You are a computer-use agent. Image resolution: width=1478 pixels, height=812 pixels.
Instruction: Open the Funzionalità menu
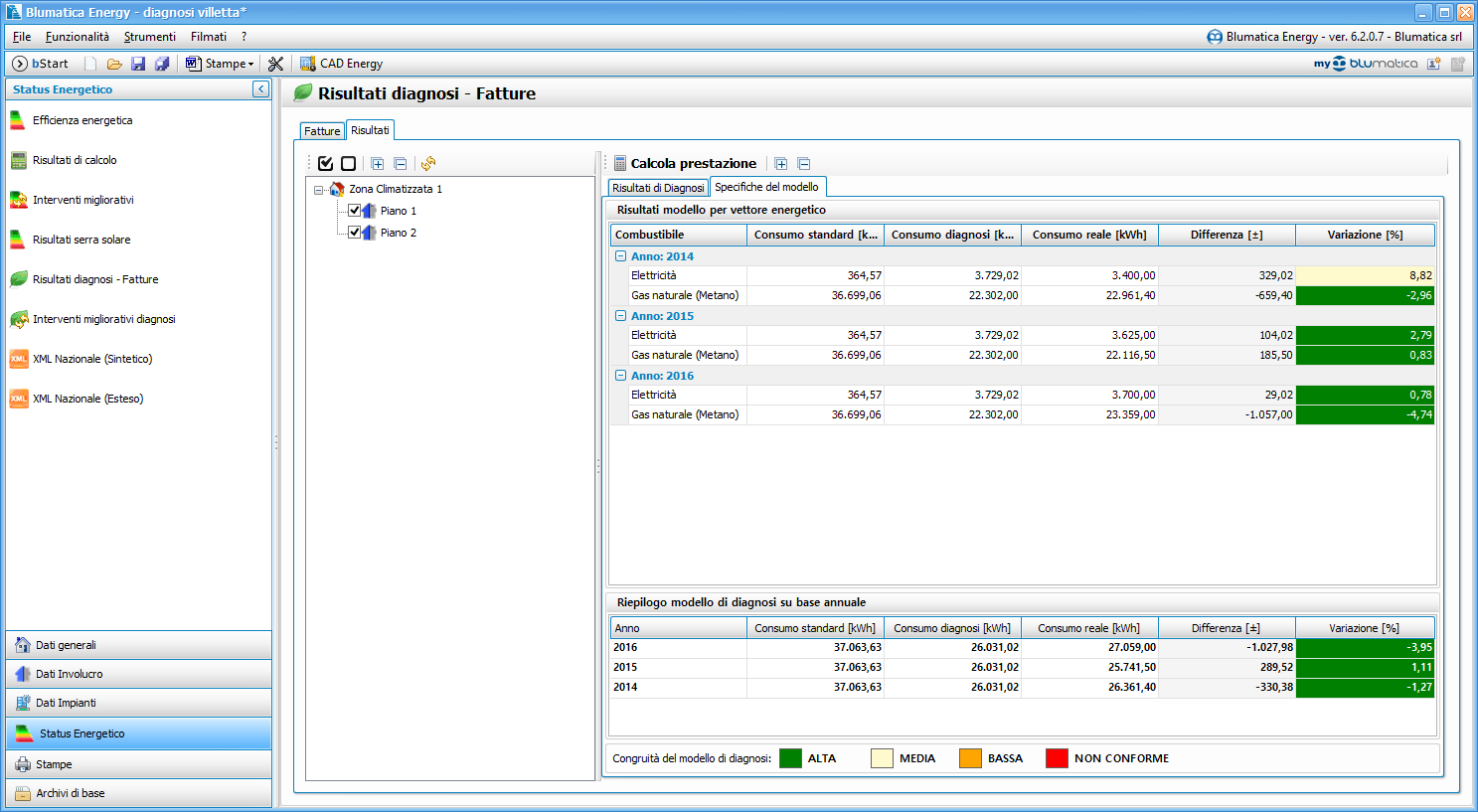[x=78, y=37]
